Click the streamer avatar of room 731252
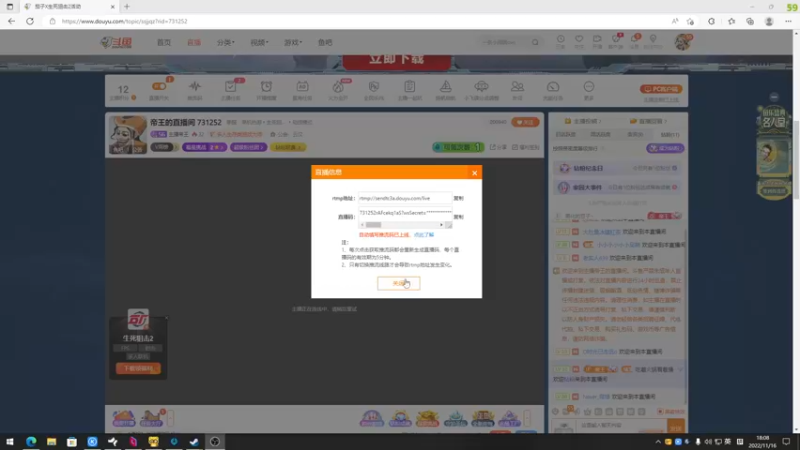The width and height of the screenshot is (800, 450). 128,135
